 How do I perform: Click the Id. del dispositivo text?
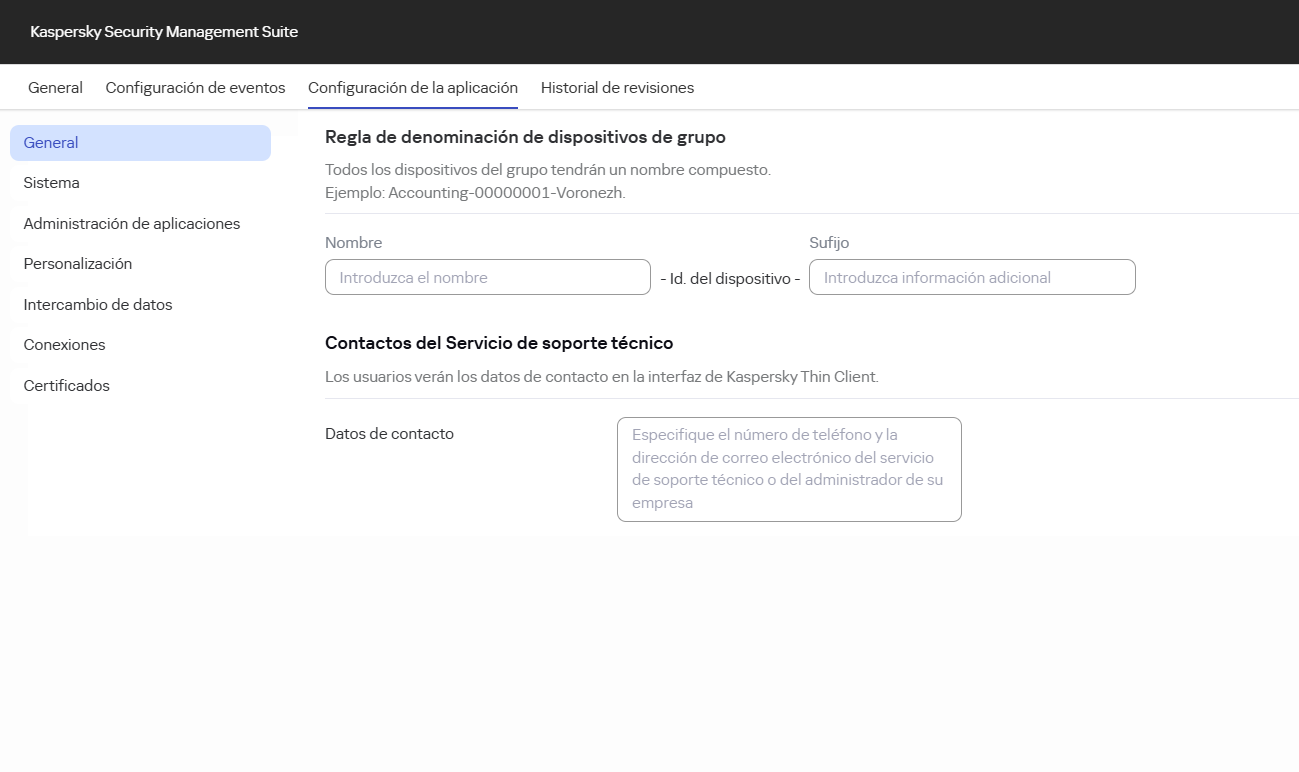pyautogui.click(x=729, y=279)
